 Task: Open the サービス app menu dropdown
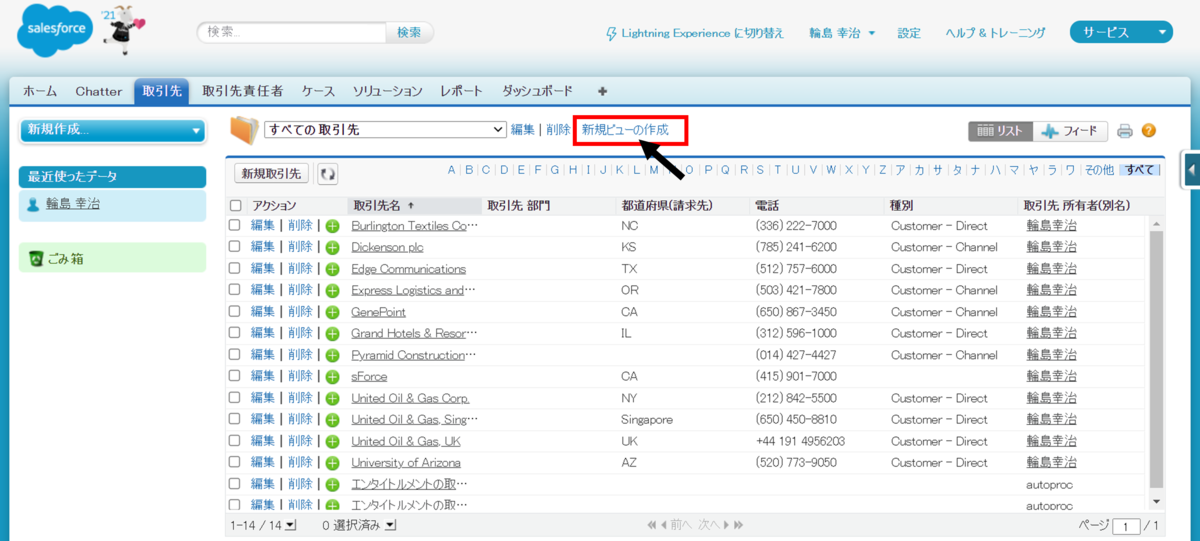tap(1120, 32)
